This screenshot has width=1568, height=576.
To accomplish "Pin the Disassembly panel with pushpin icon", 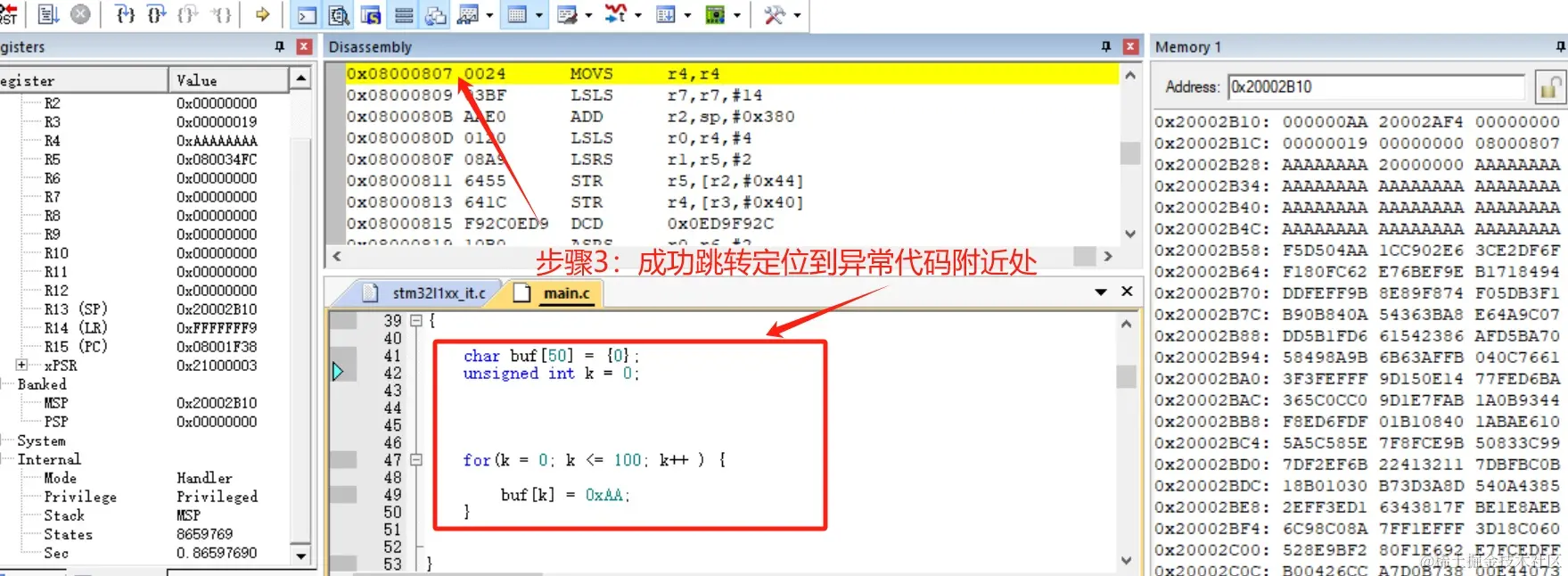I will [1106, 46].
